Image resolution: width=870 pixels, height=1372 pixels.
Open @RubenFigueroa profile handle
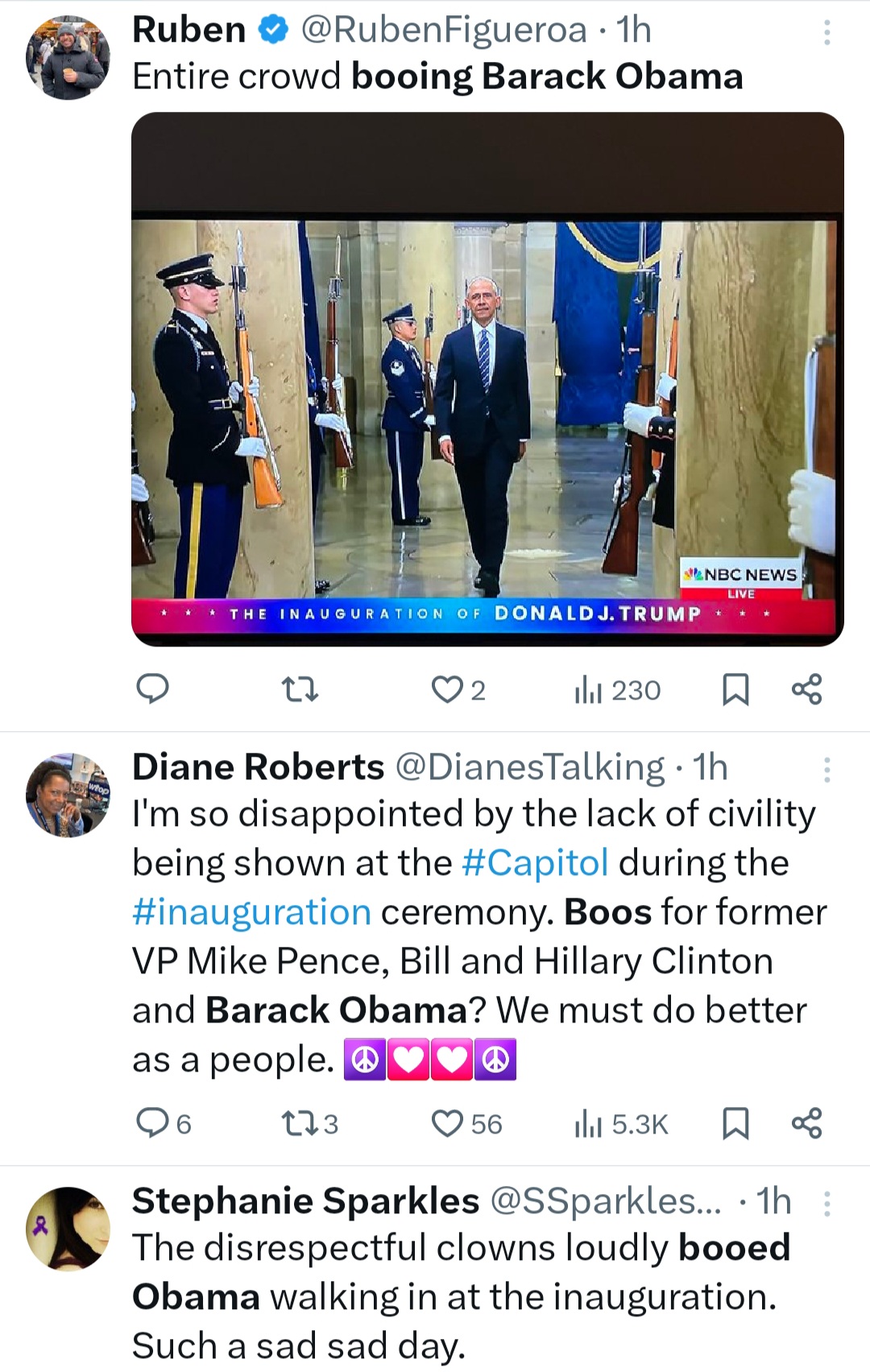[444, 30]
